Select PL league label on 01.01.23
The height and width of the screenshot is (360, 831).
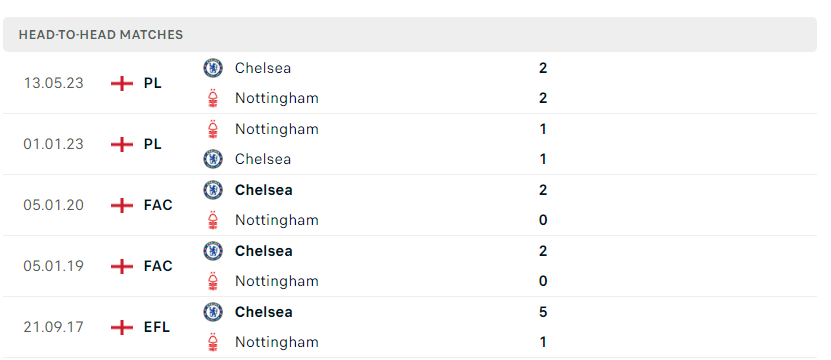[x=153, y=144]
